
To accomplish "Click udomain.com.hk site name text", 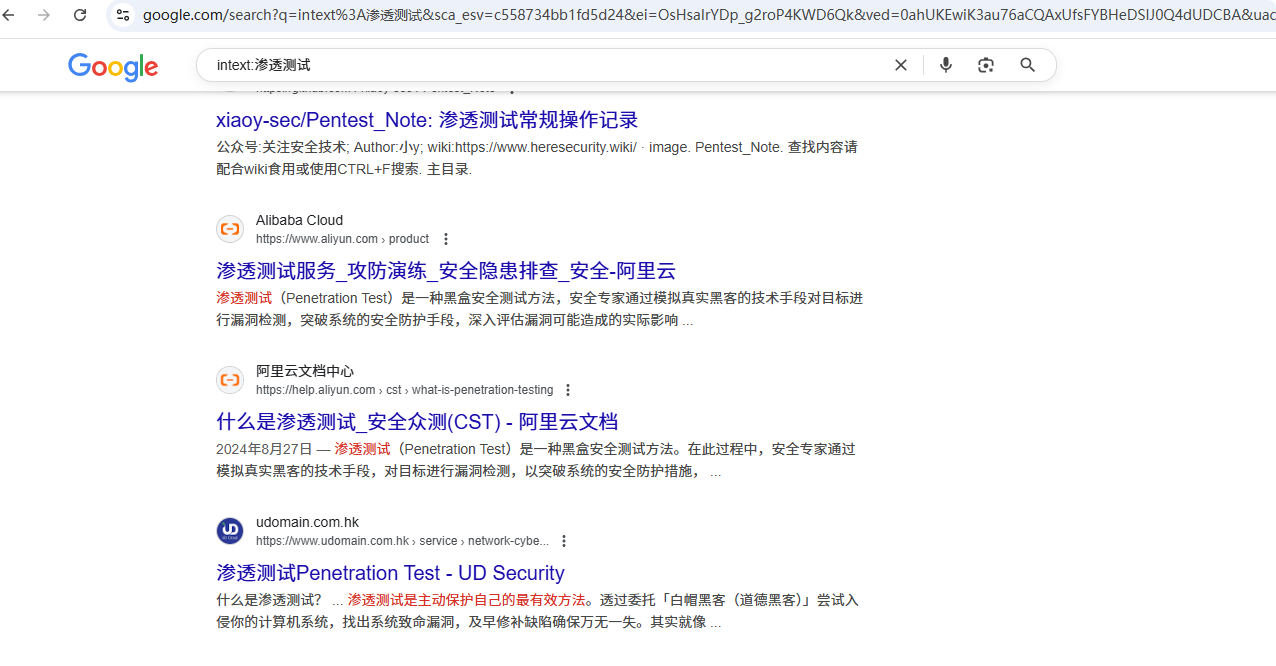I will [307, 522].
